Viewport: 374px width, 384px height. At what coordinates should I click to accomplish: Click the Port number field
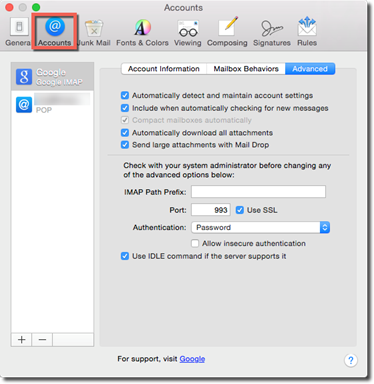click(211, 210)
